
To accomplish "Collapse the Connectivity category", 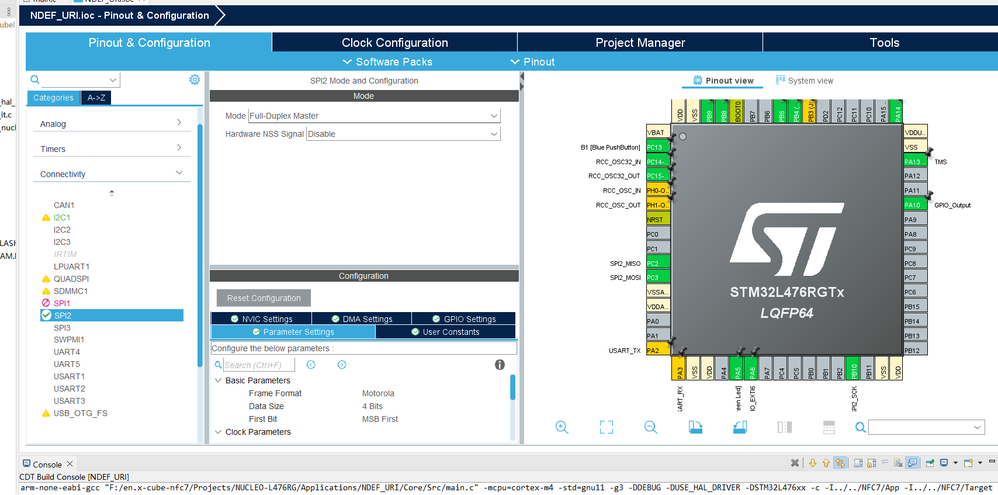I will click(111, 173).
